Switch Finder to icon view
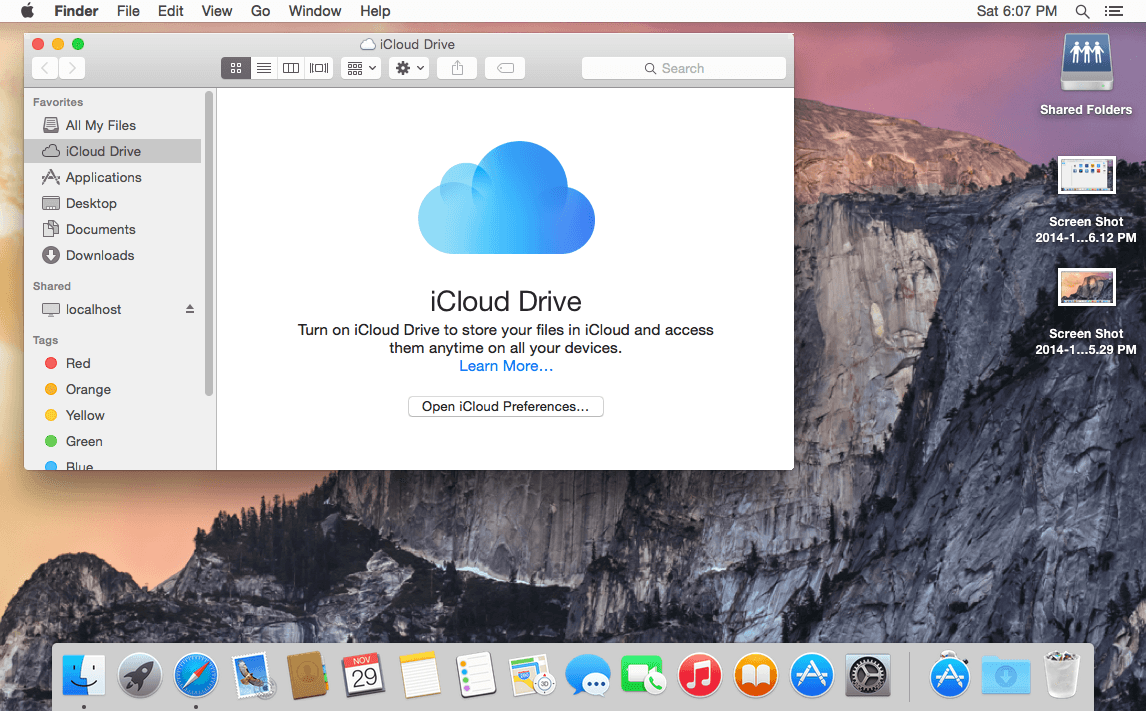The width and height of the screenshot is (1146, 711). point(235,68)
